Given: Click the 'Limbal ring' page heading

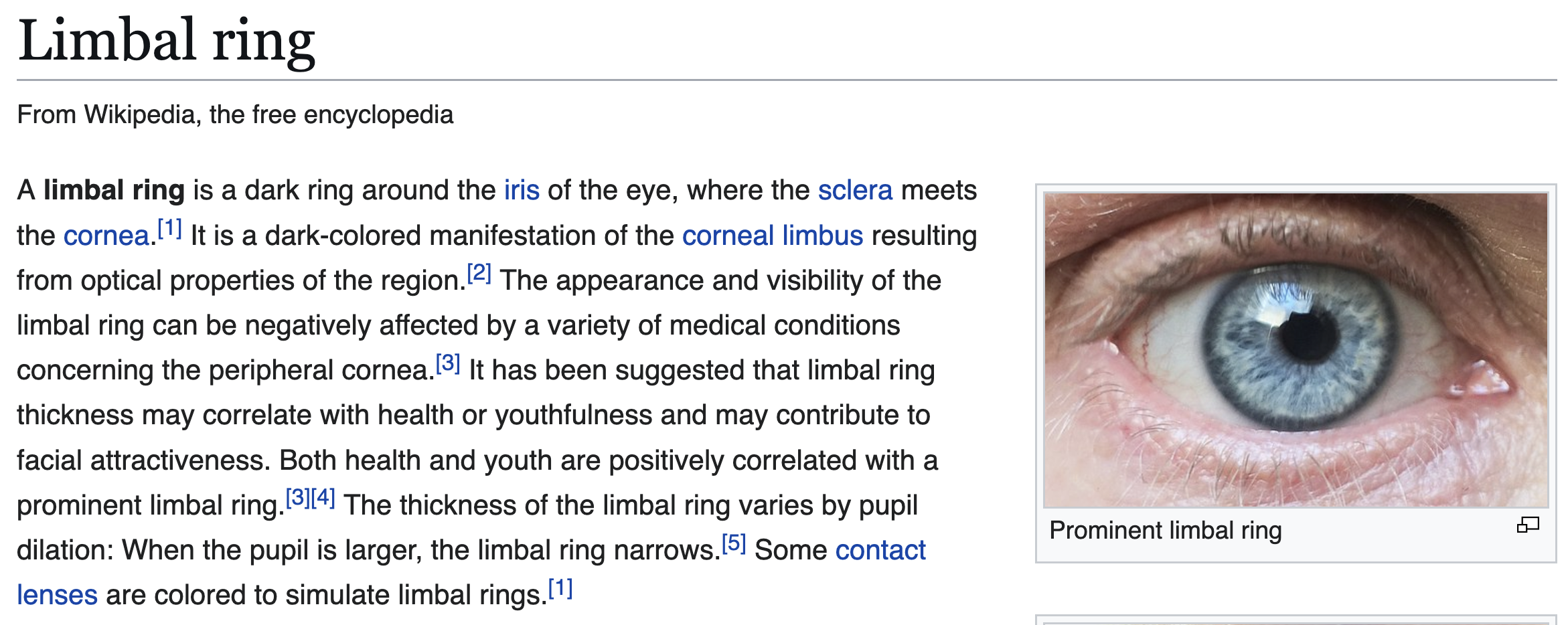Looking at the screenshot, I should (167, 41).
